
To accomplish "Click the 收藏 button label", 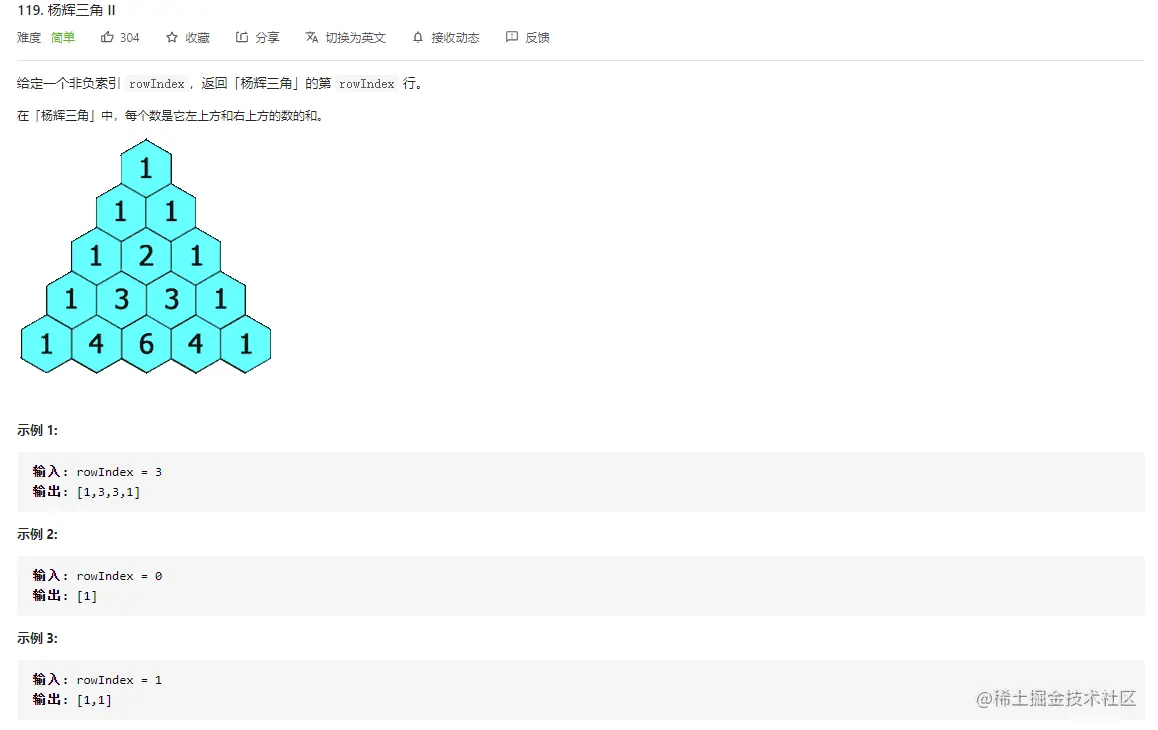I will (x=197, y=38).
